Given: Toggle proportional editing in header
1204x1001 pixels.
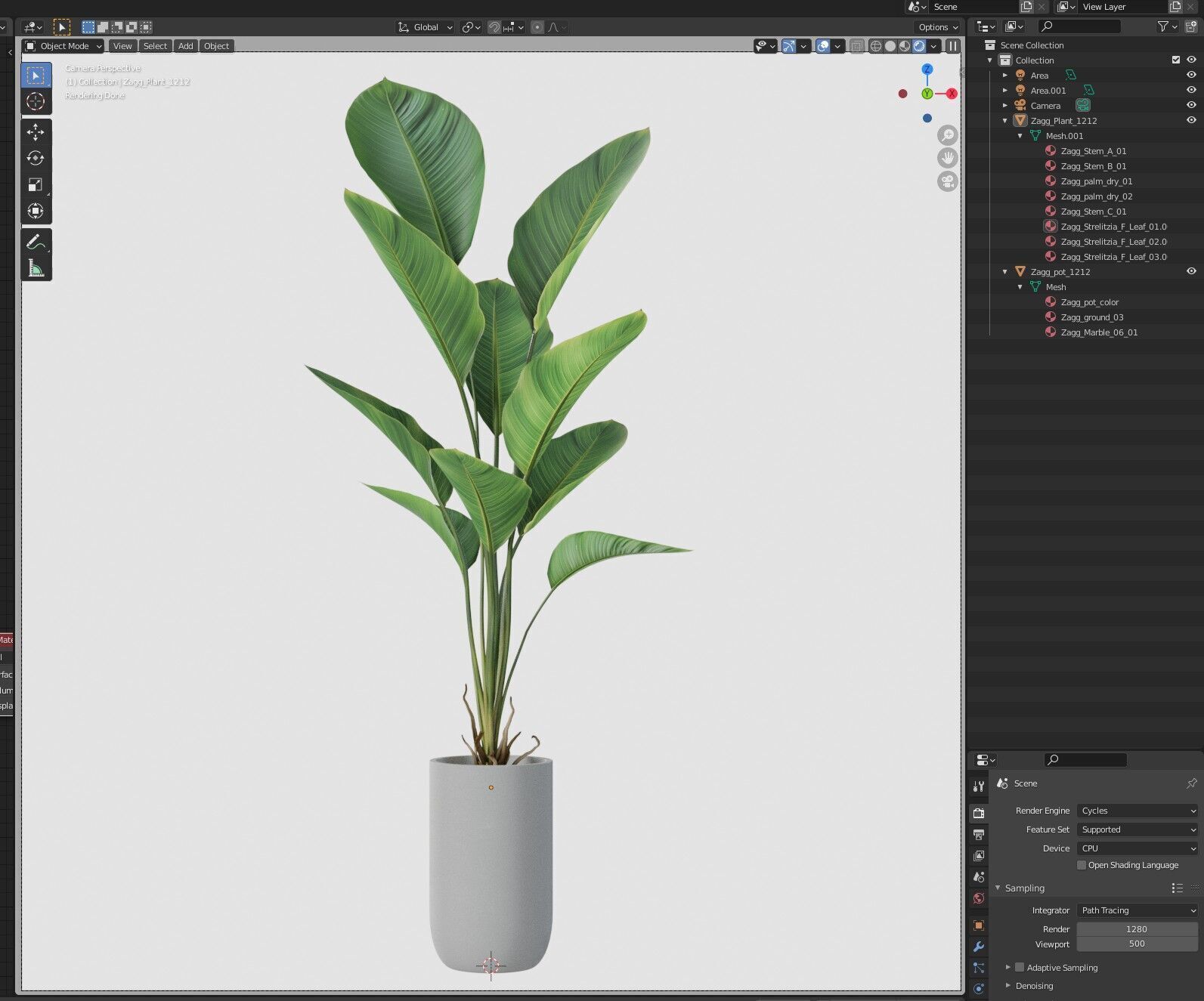Looking at the screenshot, I should click(x=537, y=27).
